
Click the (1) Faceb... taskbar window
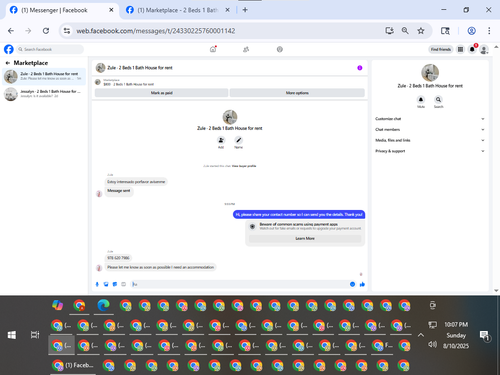pyautogui.click(x=73, y=365)
